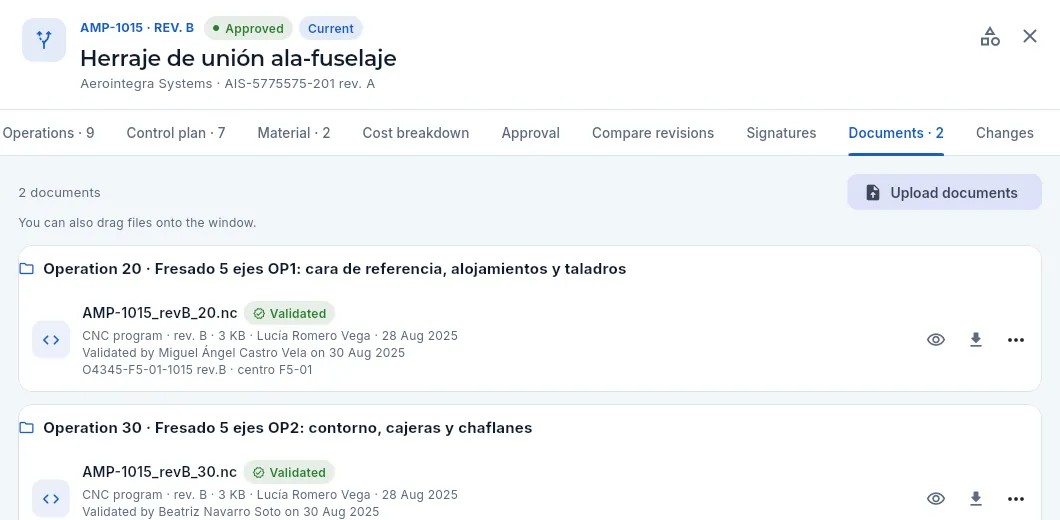Viewport: 1060px width, 520px height.
Task: Download the AMP-1015_revB_30.nc file
Action: pos(975,498)
